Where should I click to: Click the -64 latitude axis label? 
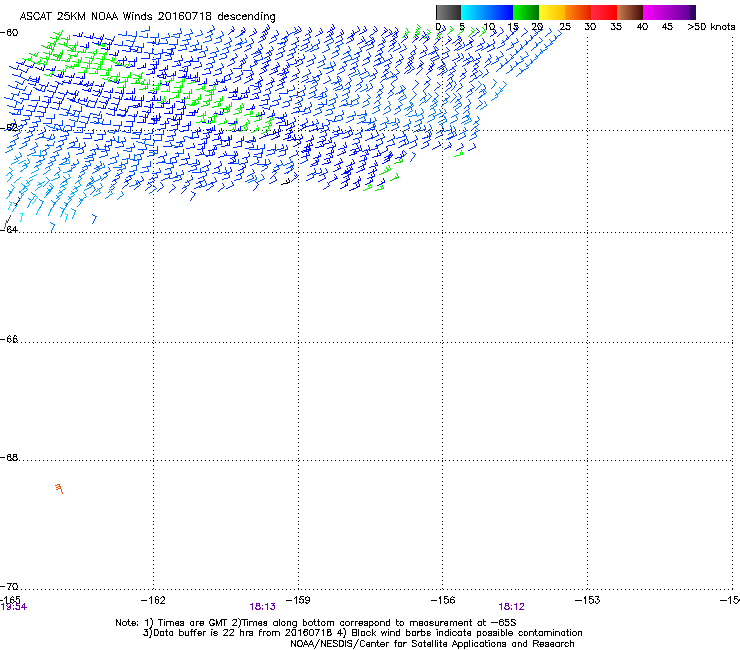coord(9,229)
